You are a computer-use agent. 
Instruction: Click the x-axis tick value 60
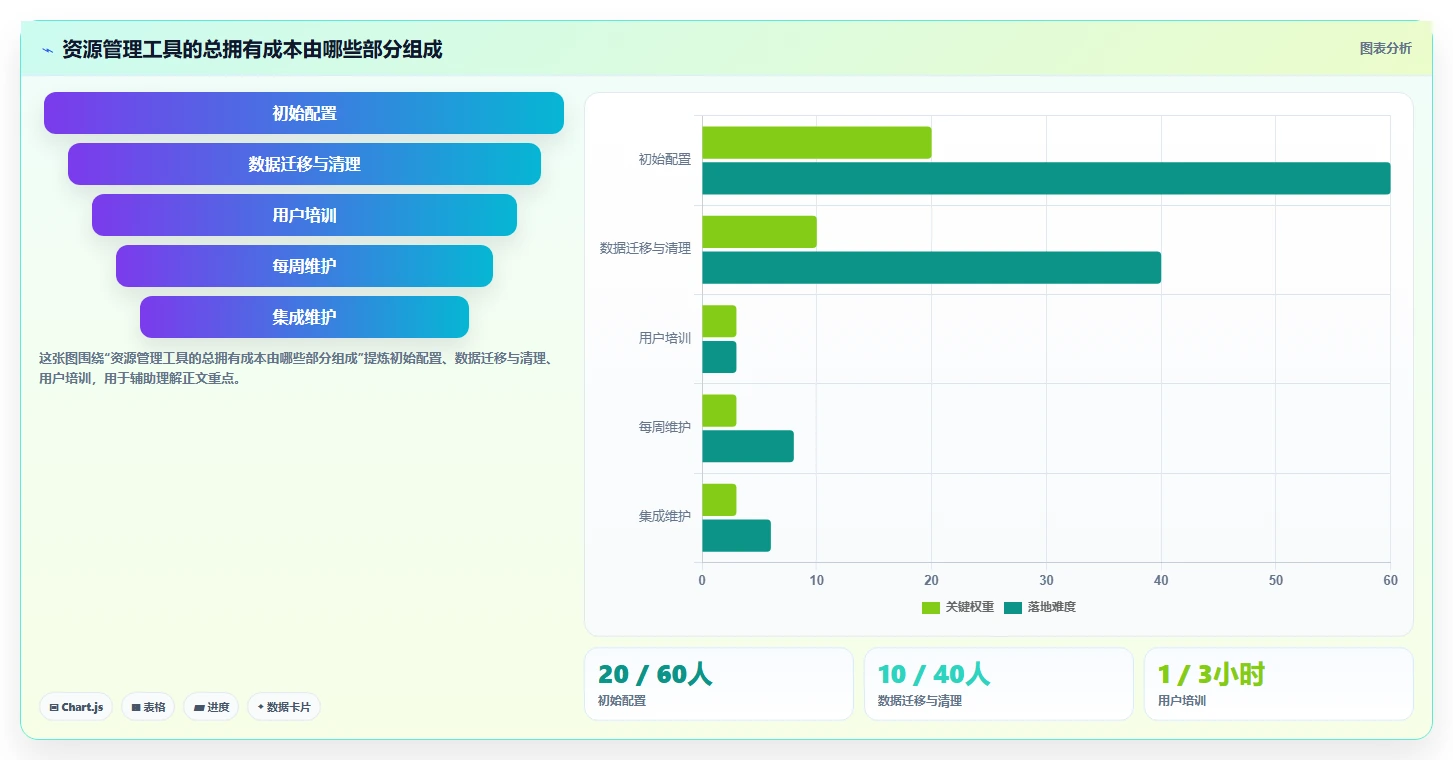pos(1390,581)
